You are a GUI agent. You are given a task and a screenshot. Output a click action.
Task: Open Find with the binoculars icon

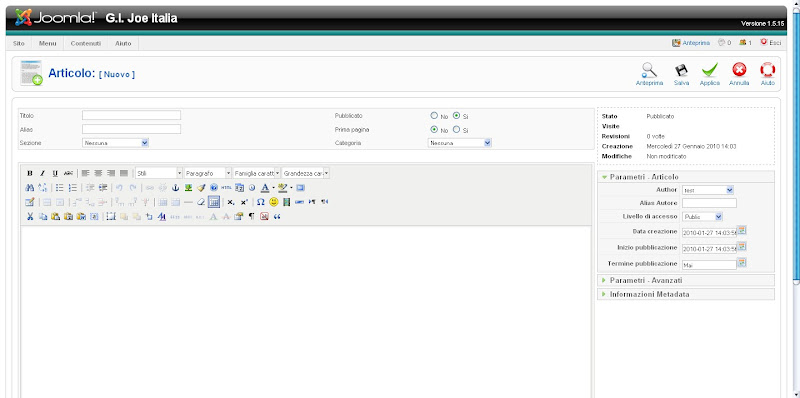tap(30, 188)
